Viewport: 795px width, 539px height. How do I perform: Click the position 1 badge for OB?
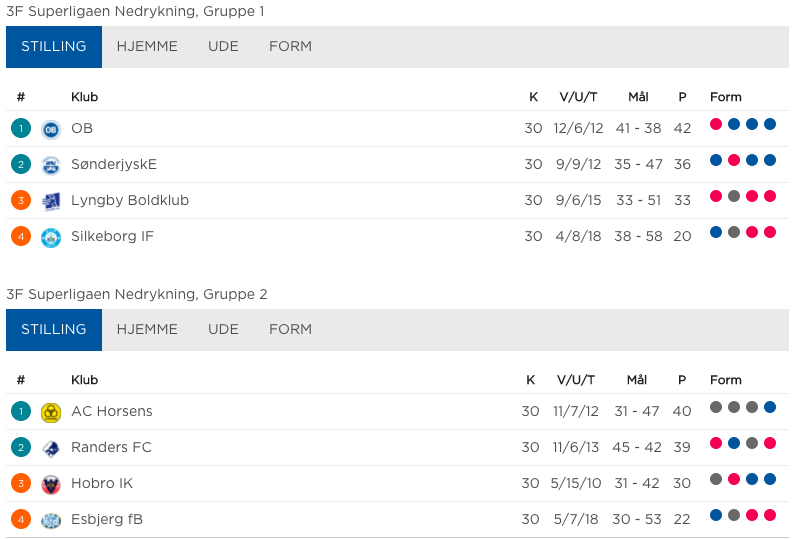pos(21,129)
